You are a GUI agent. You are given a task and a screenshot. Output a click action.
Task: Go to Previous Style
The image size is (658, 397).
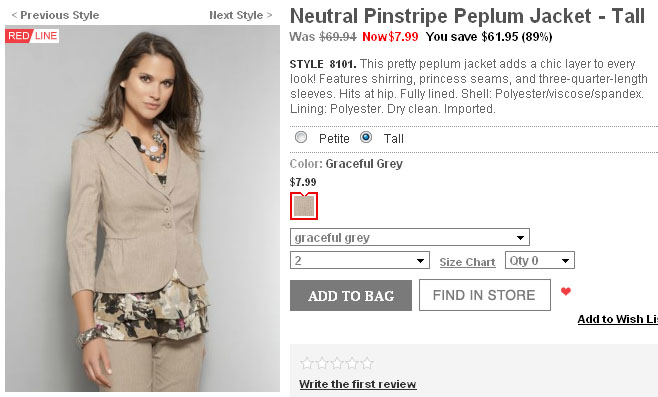click(55, 15)
